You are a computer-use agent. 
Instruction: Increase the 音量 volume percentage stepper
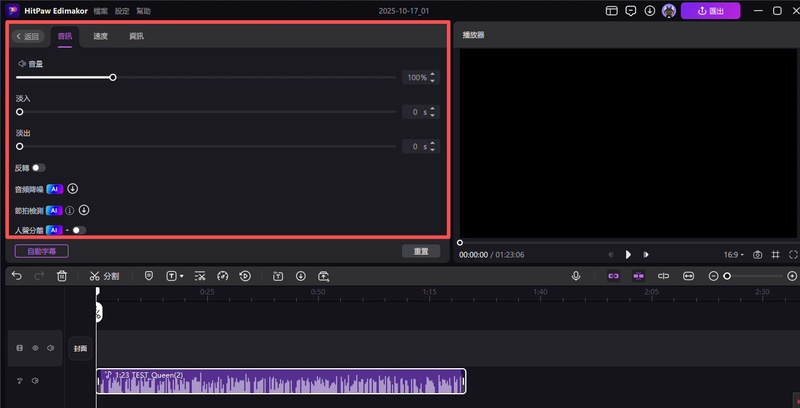[x=433, y=74]
